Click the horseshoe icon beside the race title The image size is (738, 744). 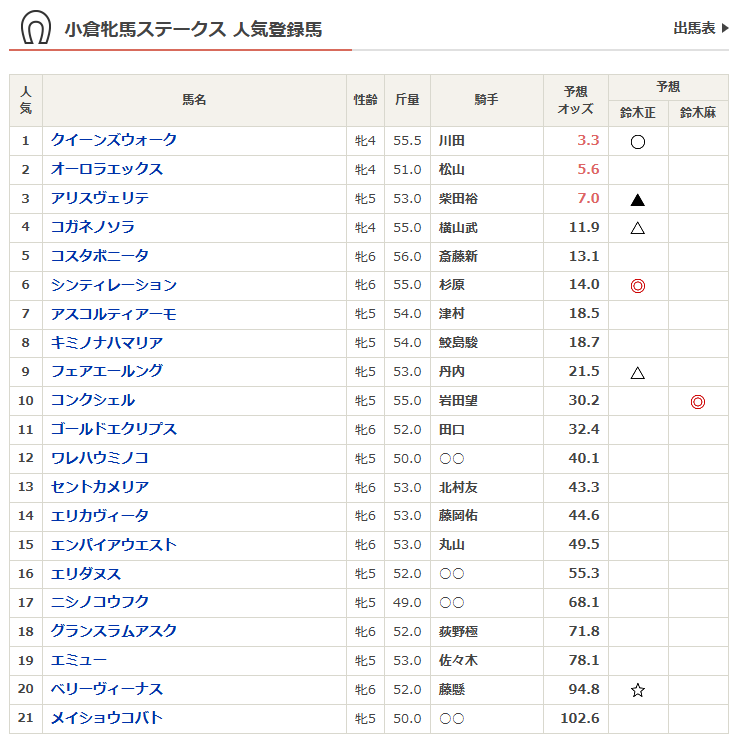tap(35, 28)
